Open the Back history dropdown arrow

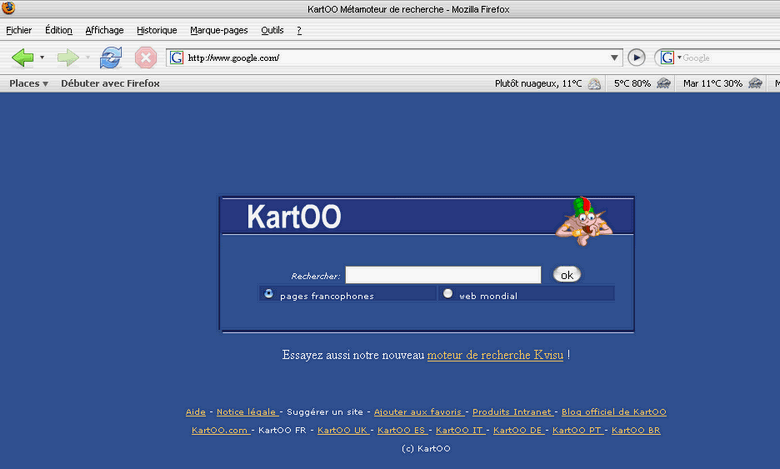coord(42,58)
